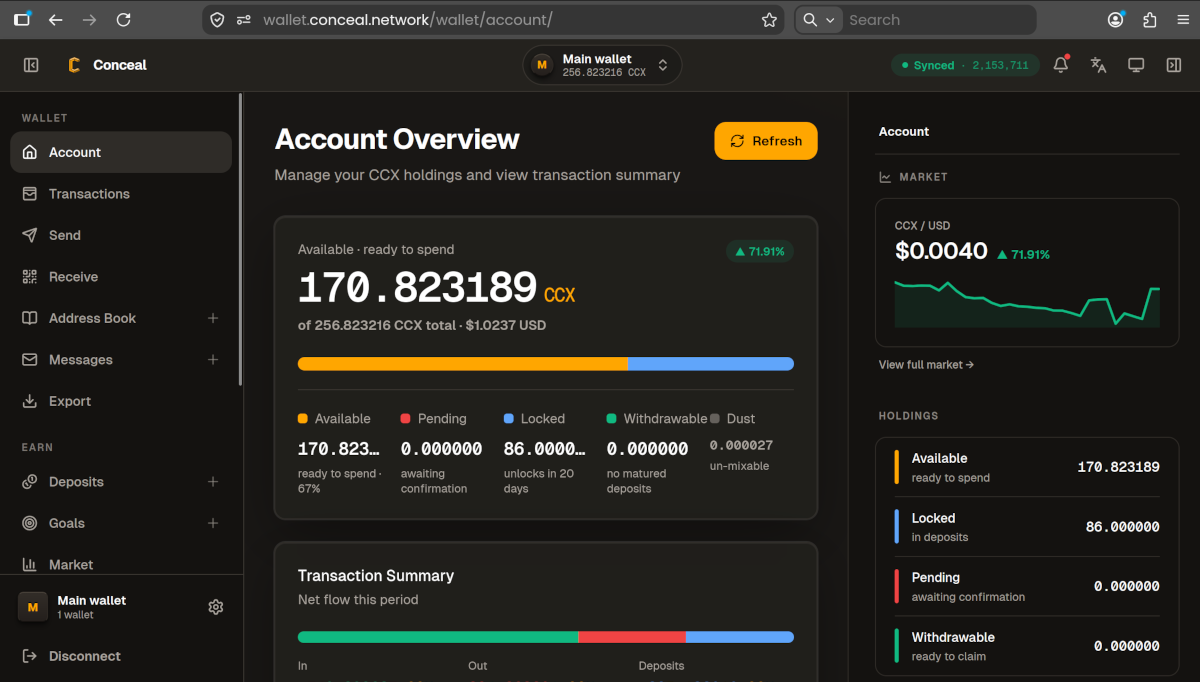Click orange Available segment of balance bar

pos(462,364)
